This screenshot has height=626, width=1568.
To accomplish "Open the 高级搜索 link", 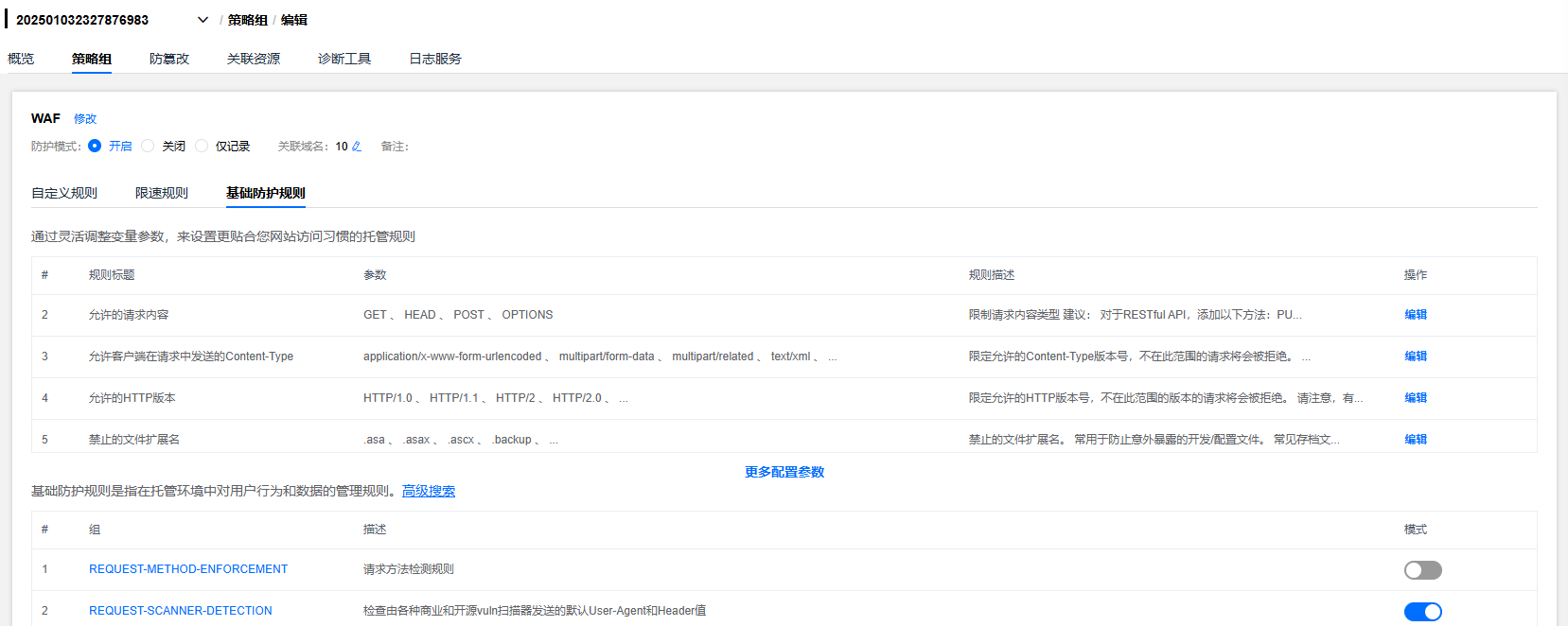I will pyautogui.click(x=429, y=491).
